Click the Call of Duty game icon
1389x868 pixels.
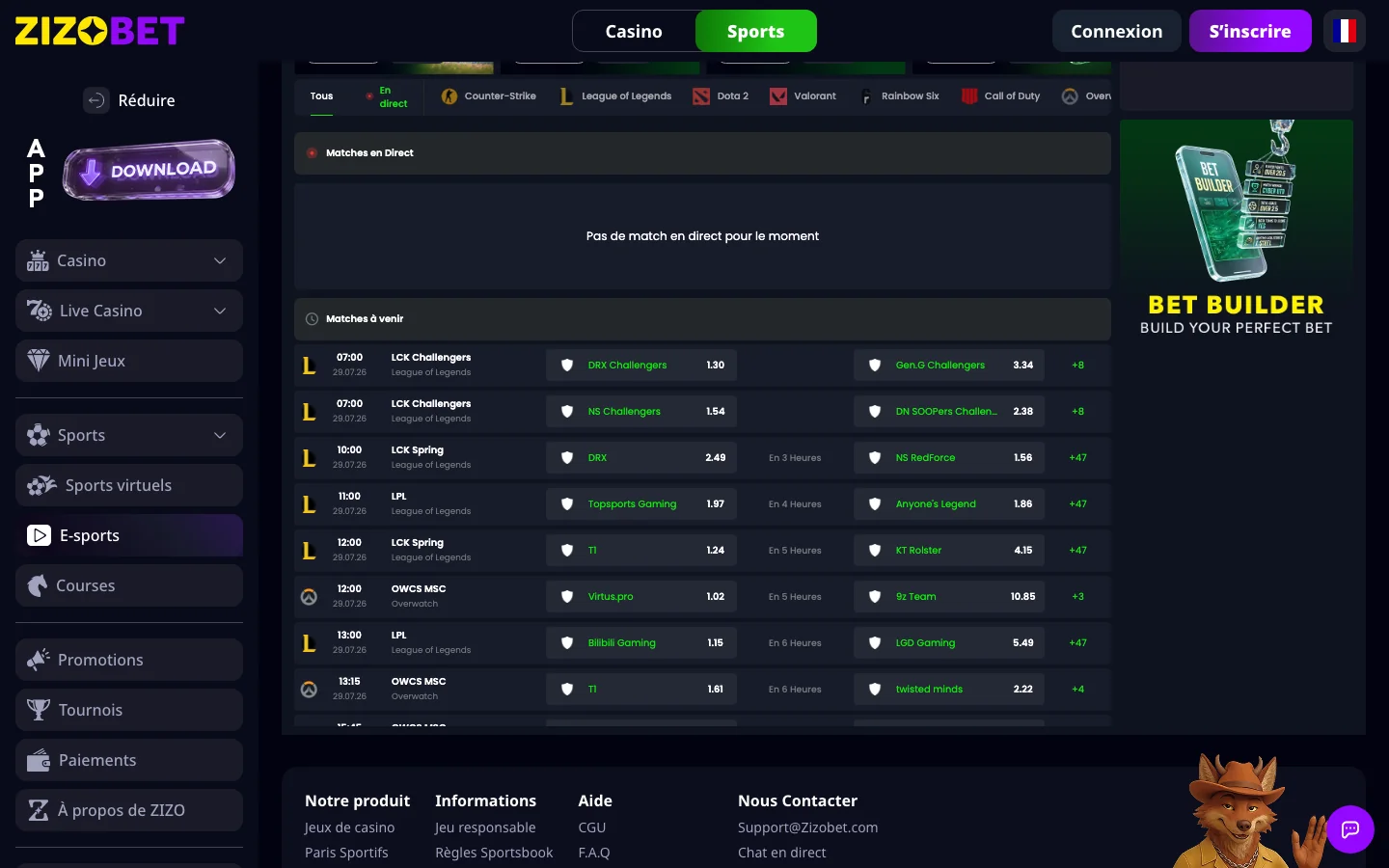tap(969, 96)
